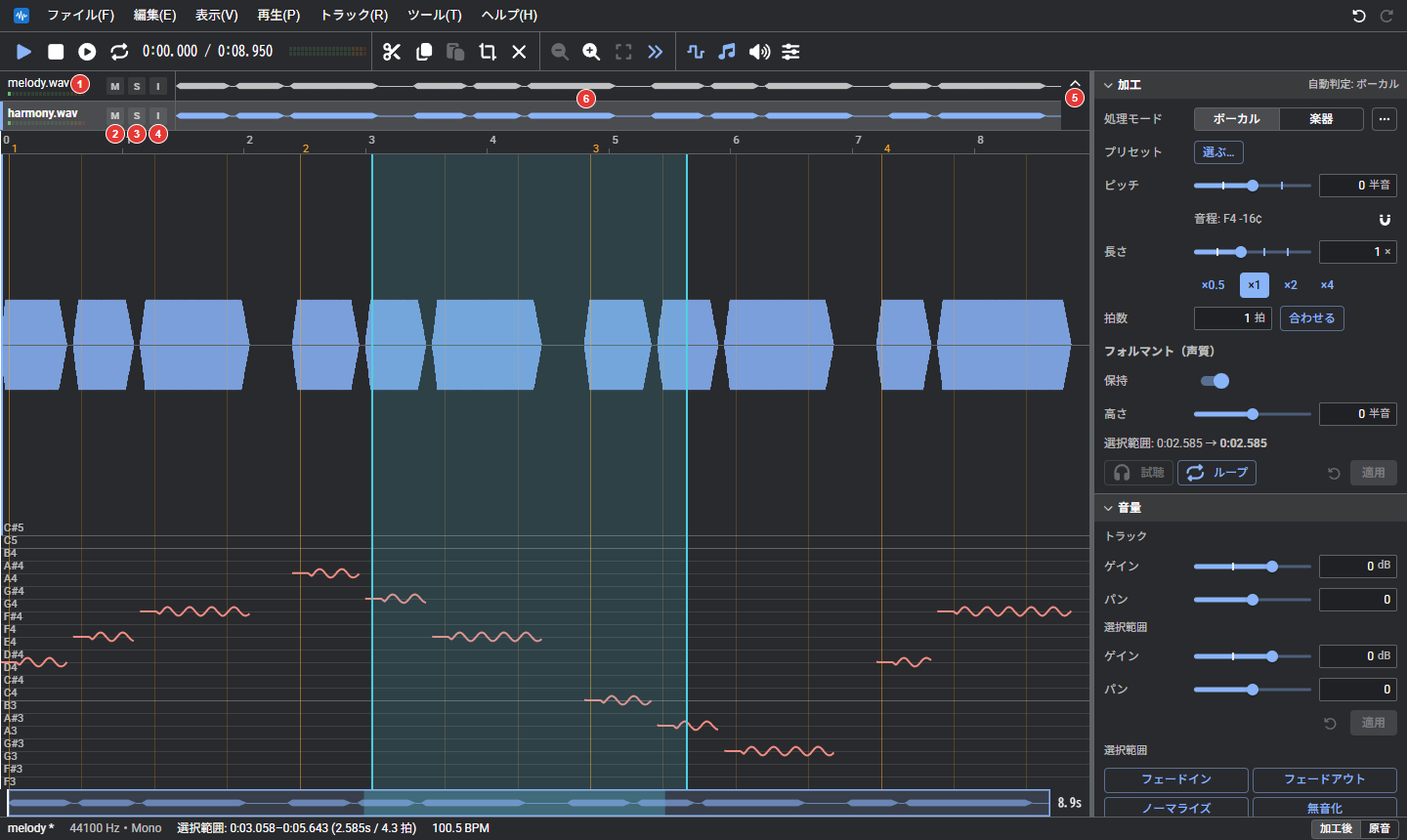The width and height of the screenshot is (1407, 840).
Task: Click the フェードイン button
Action: click(x=1176, y=779)
